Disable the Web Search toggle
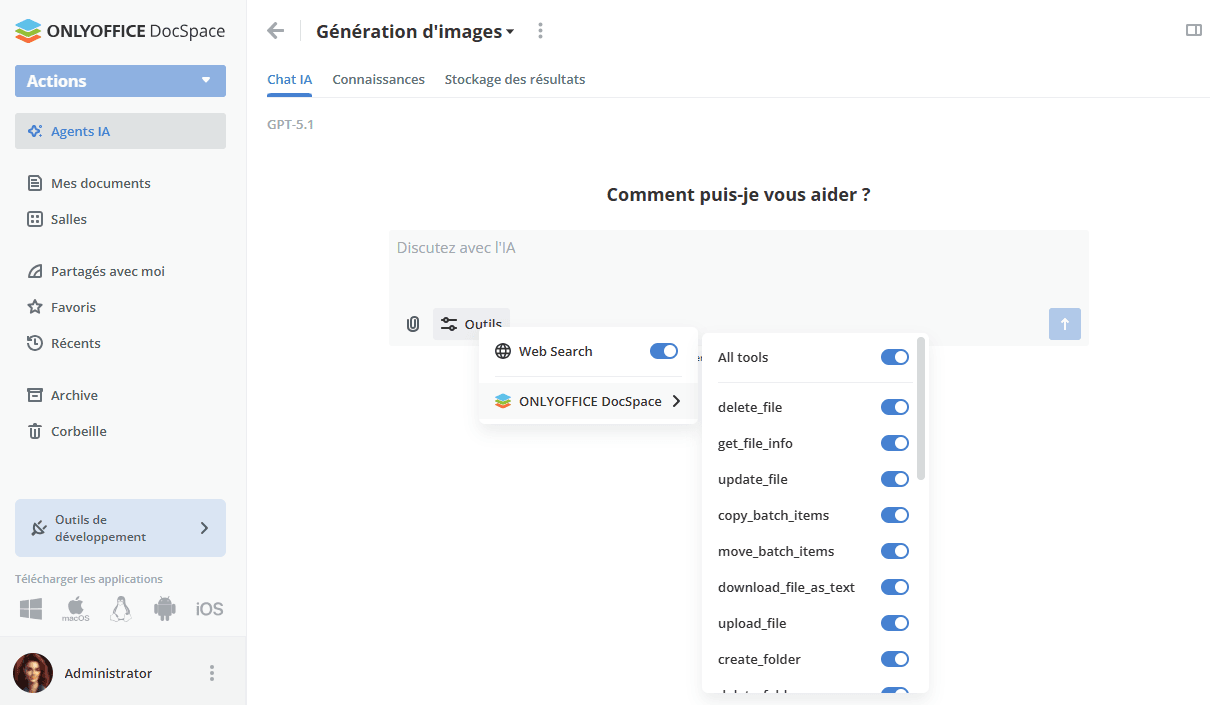This screenshot has width=1228, height=705. coord(663,351)
